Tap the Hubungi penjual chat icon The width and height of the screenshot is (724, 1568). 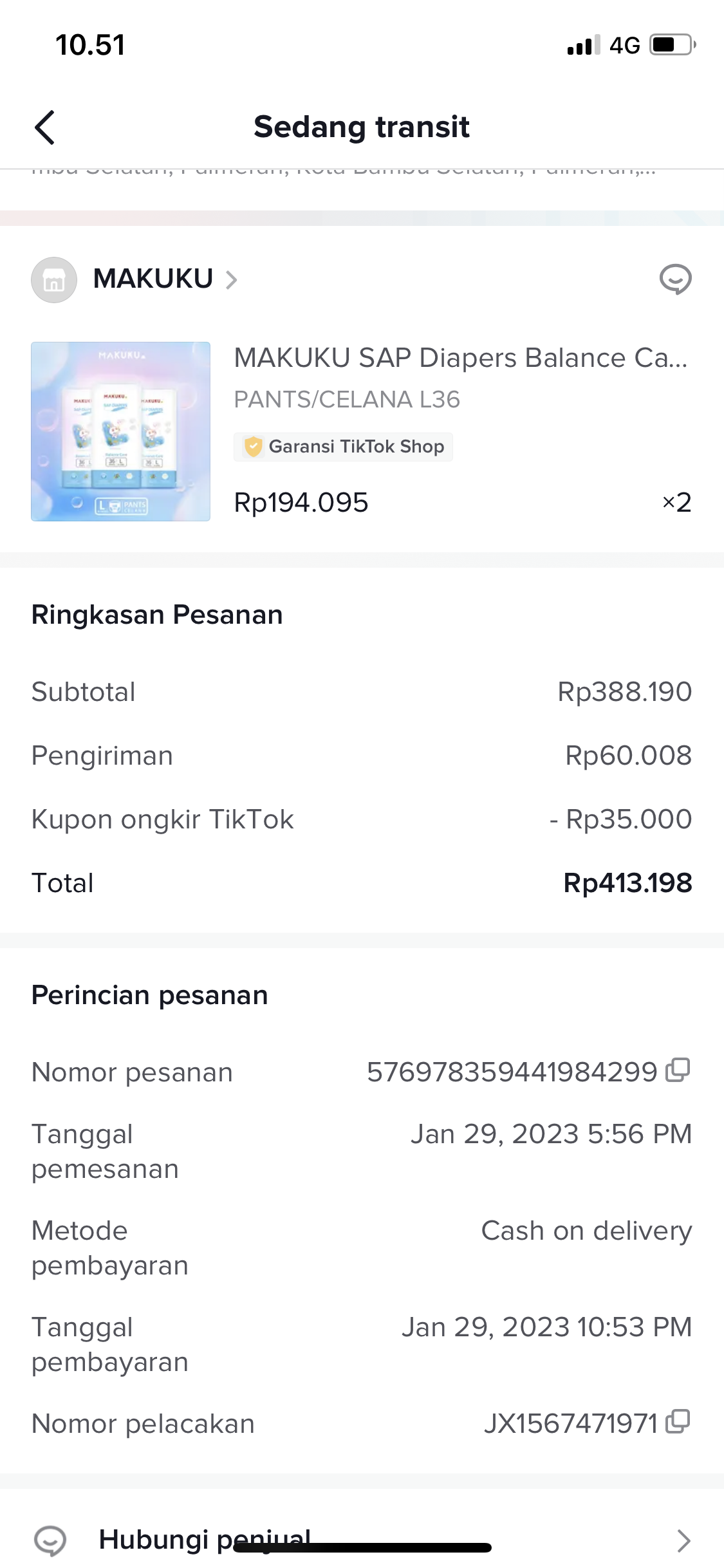coord(50,1540)
